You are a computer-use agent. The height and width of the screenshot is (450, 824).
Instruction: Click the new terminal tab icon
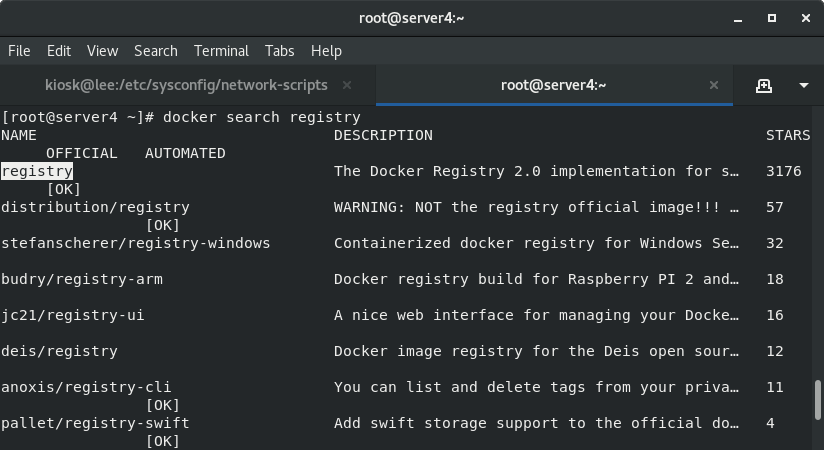764,85
